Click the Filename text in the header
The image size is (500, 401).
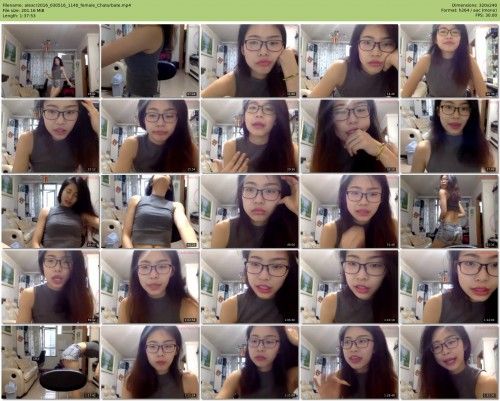67,6
